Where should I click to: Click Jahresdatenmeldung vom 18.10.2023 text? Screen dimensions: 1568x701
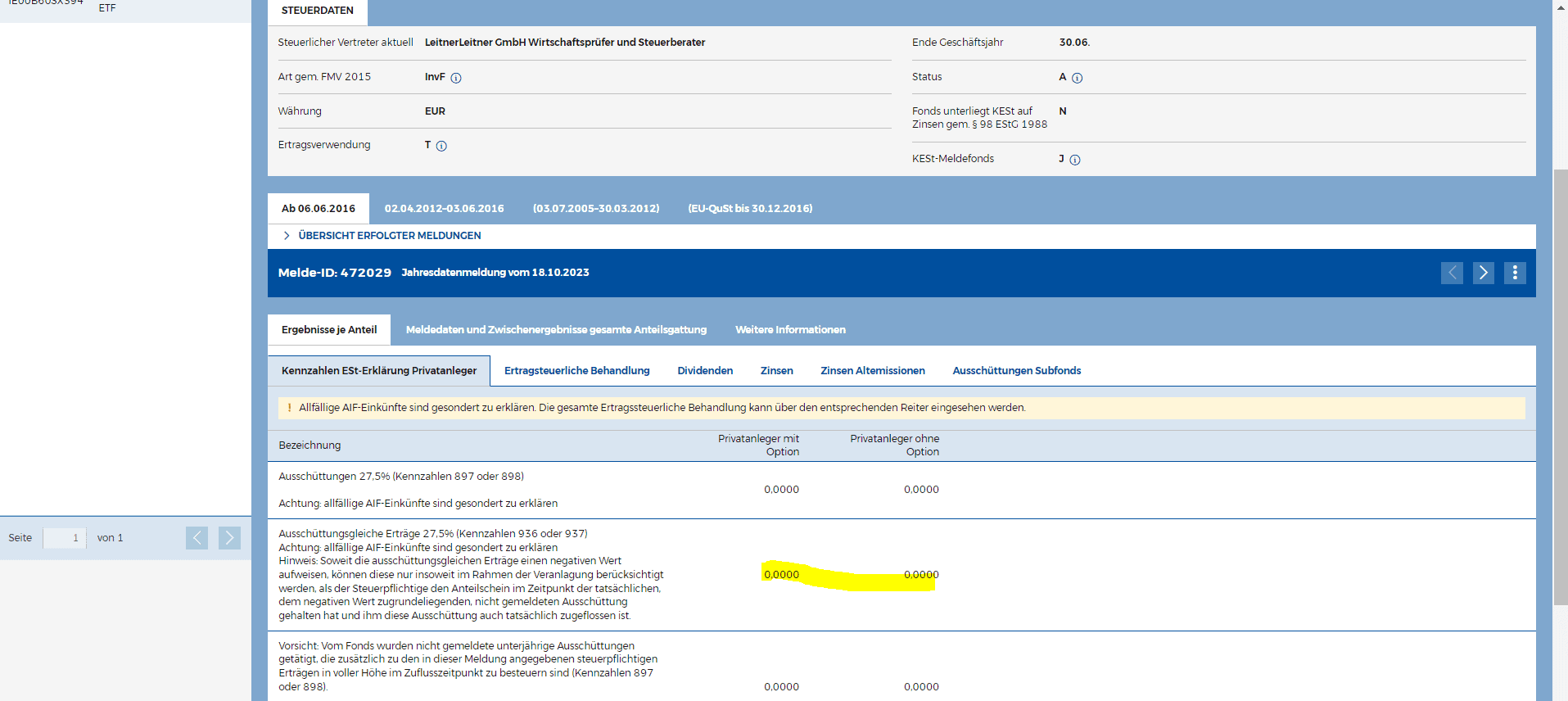pos(495,273)
